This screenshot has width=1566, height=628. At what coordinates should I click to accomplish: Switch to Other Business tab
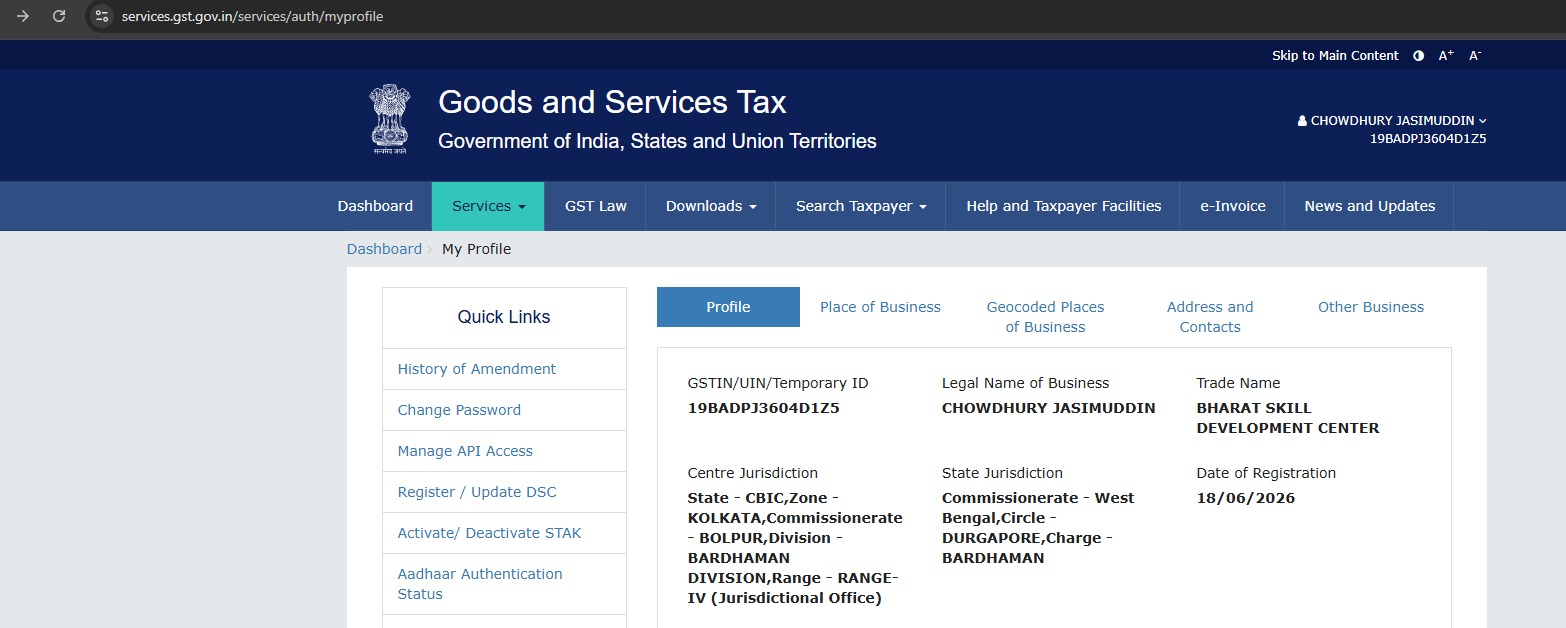(x=1371, y=307)
